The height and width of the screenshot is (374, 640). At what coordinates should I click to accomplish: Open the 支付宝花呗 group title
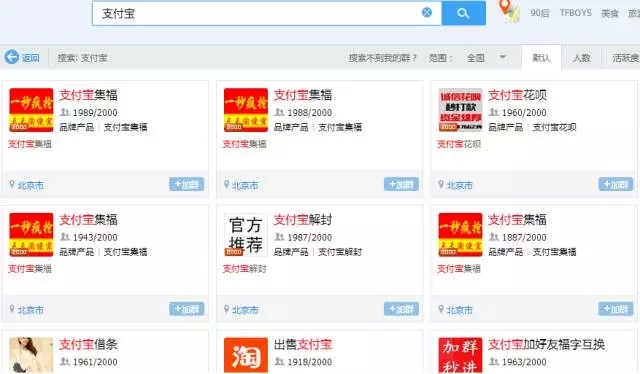click(517, 95)
